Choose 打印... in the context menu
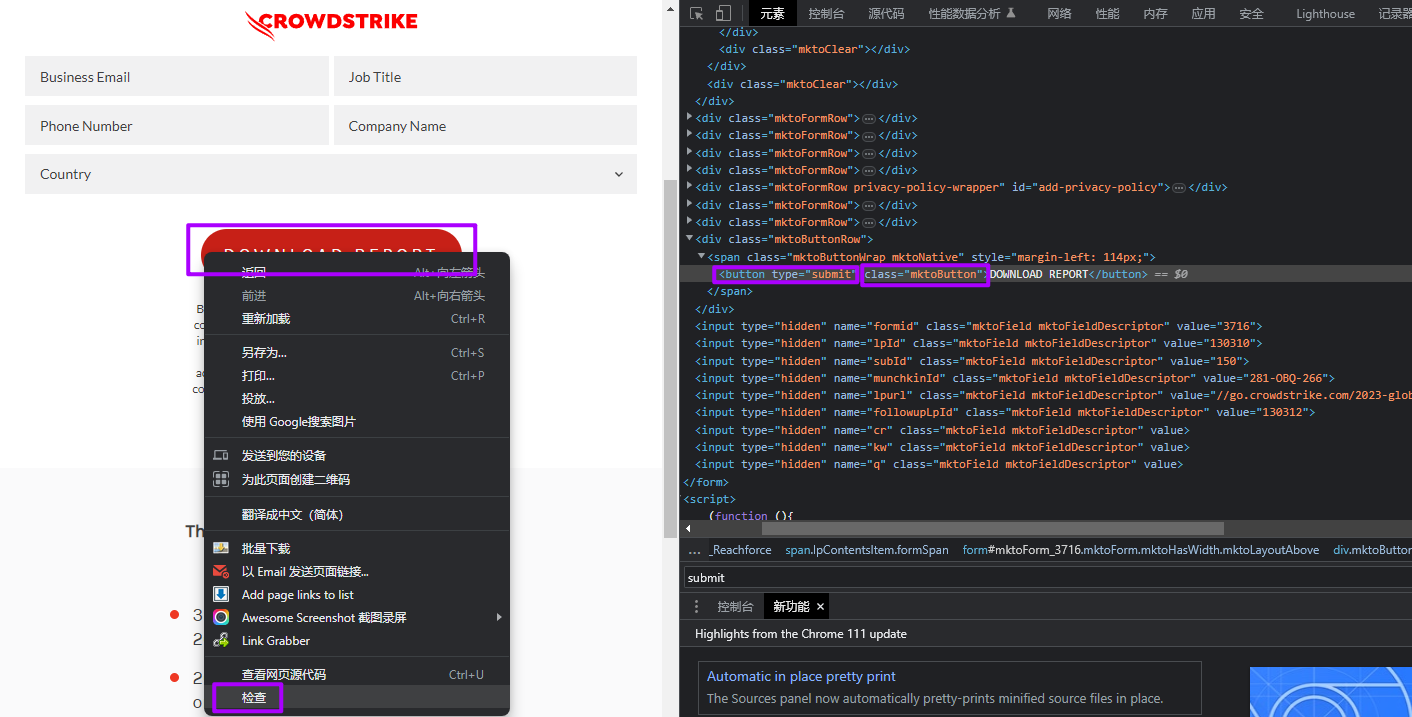The width and height of the screenshot is (1412, 717). point(357,375)
